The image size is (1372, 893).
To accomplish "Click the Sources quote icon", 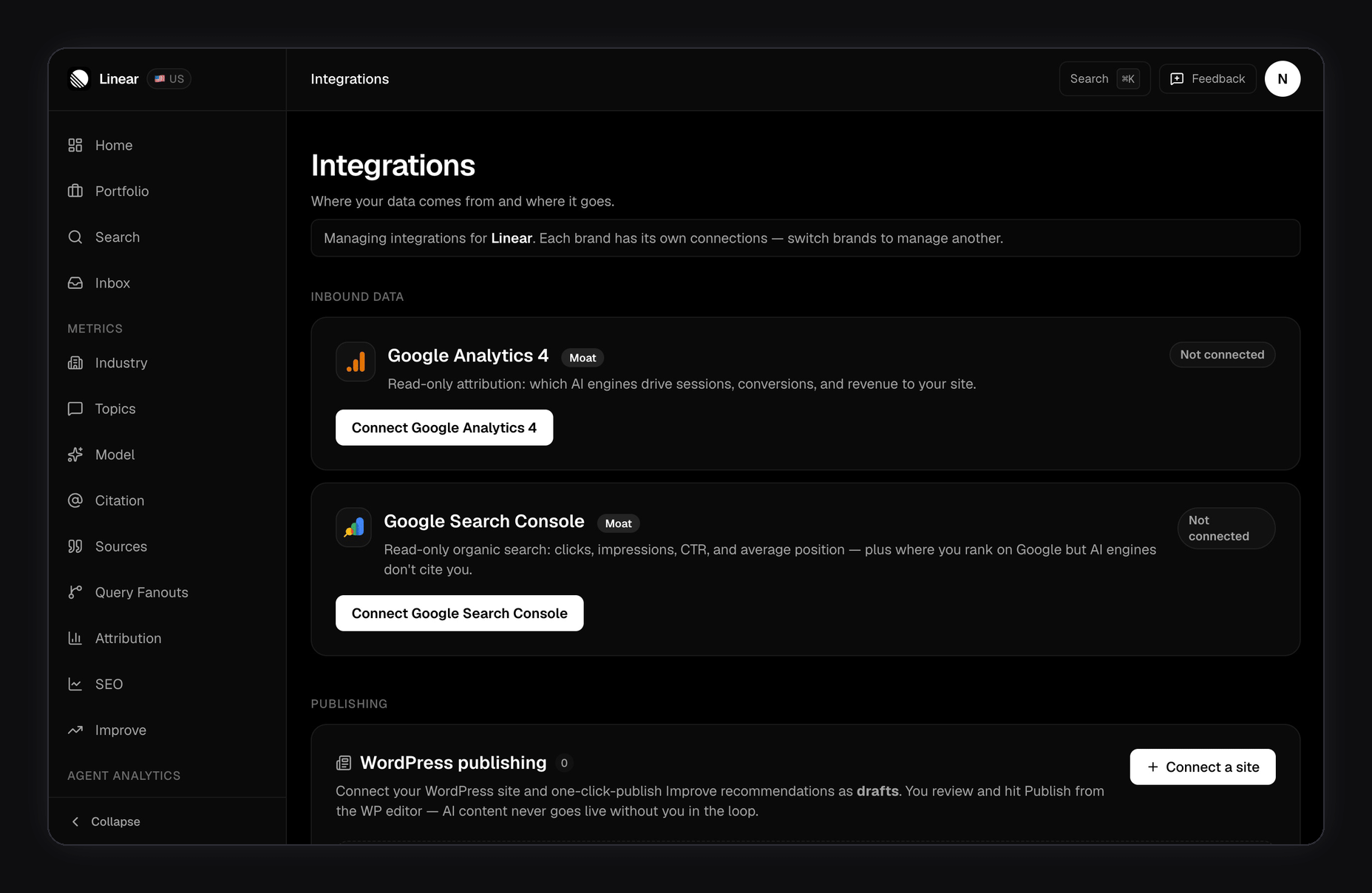I will click(75, 546).
